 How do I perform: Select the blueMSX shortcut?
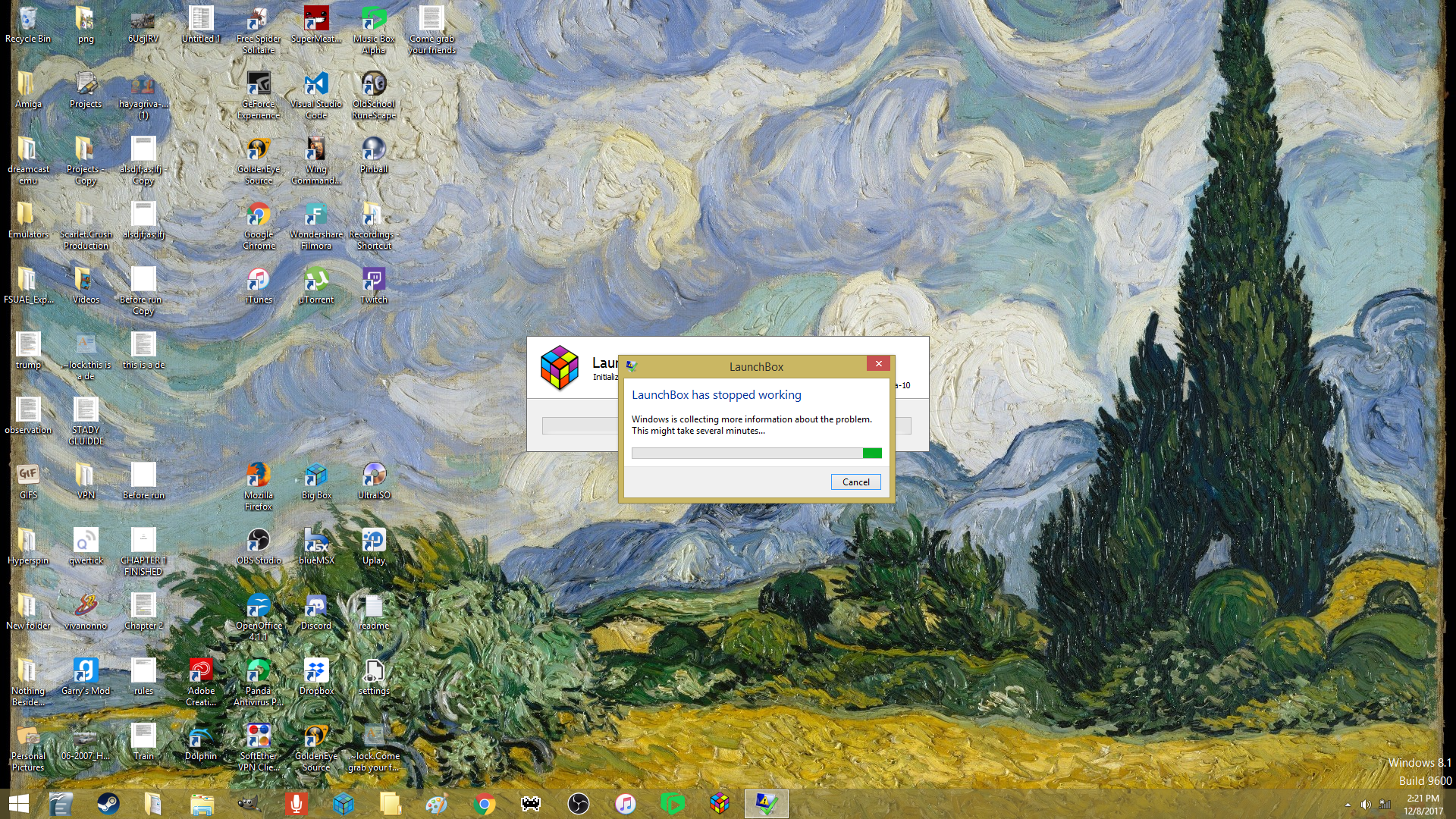click(316, 546)
